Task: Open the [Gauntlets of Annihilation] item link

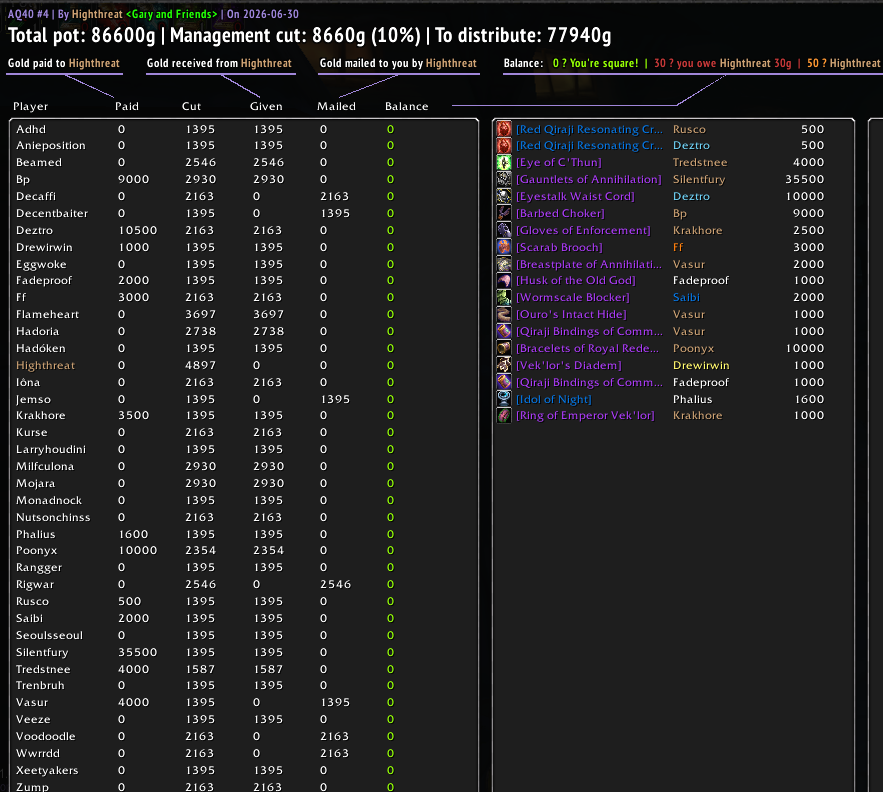Action: pos(588,179)
